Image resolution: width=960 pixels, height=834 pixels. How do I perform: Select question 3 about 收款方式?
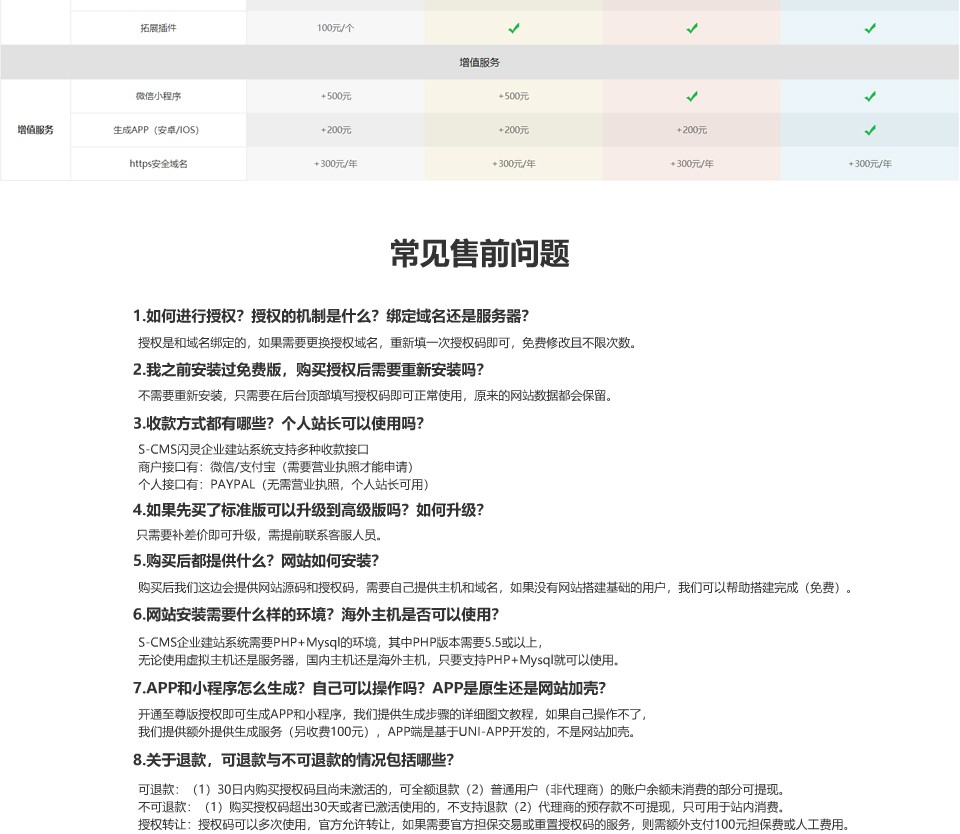(x=279, y=423)
